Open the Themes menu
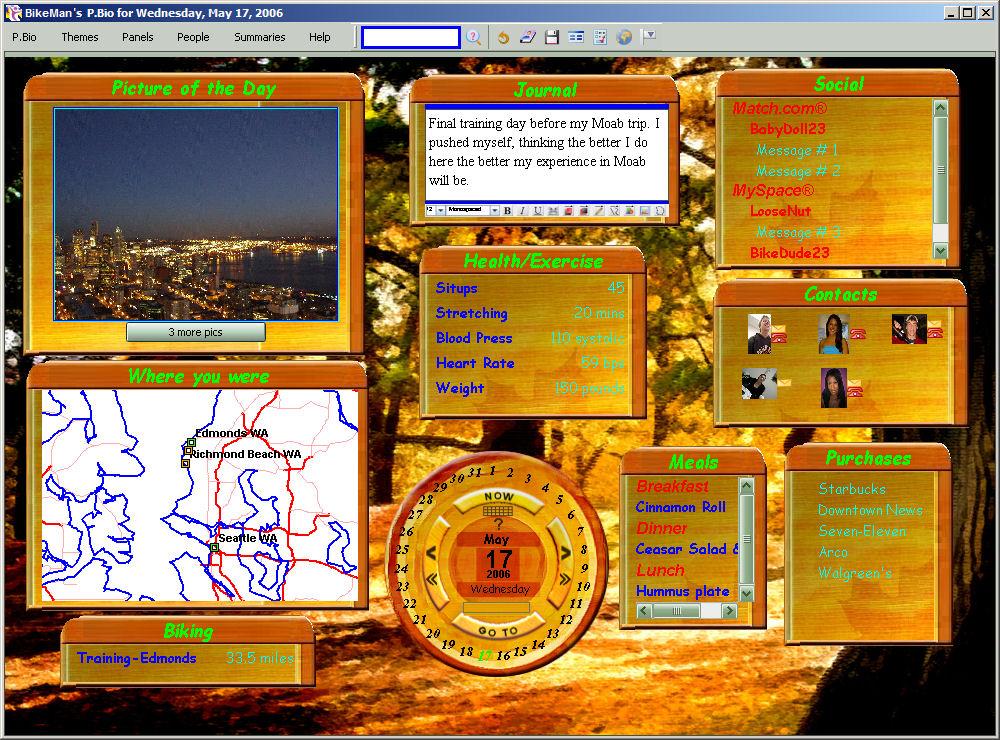This screenshot has height=740, width=1000. [x=80, y=37]
